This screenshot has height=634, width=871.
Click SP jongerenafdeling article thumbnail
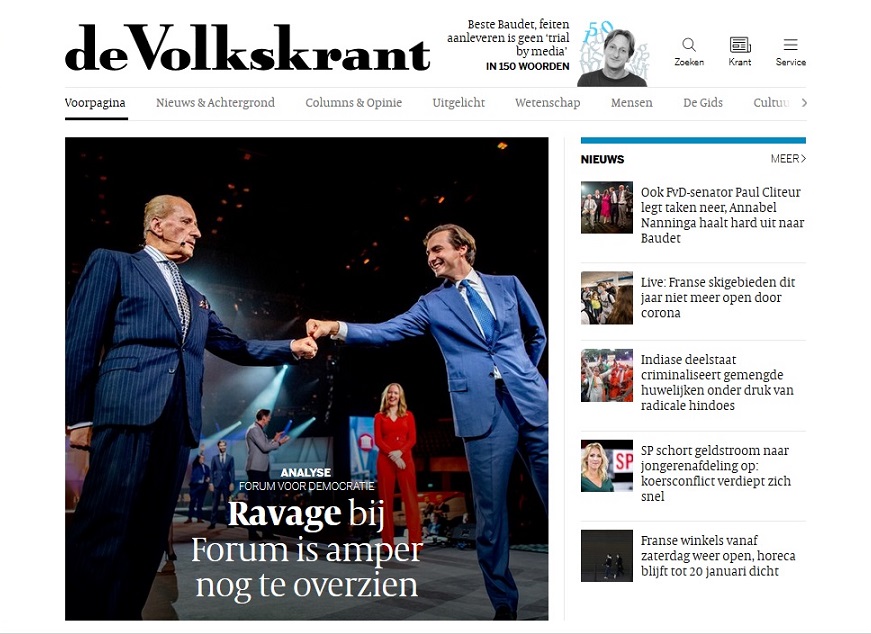(x=607, y=466)
